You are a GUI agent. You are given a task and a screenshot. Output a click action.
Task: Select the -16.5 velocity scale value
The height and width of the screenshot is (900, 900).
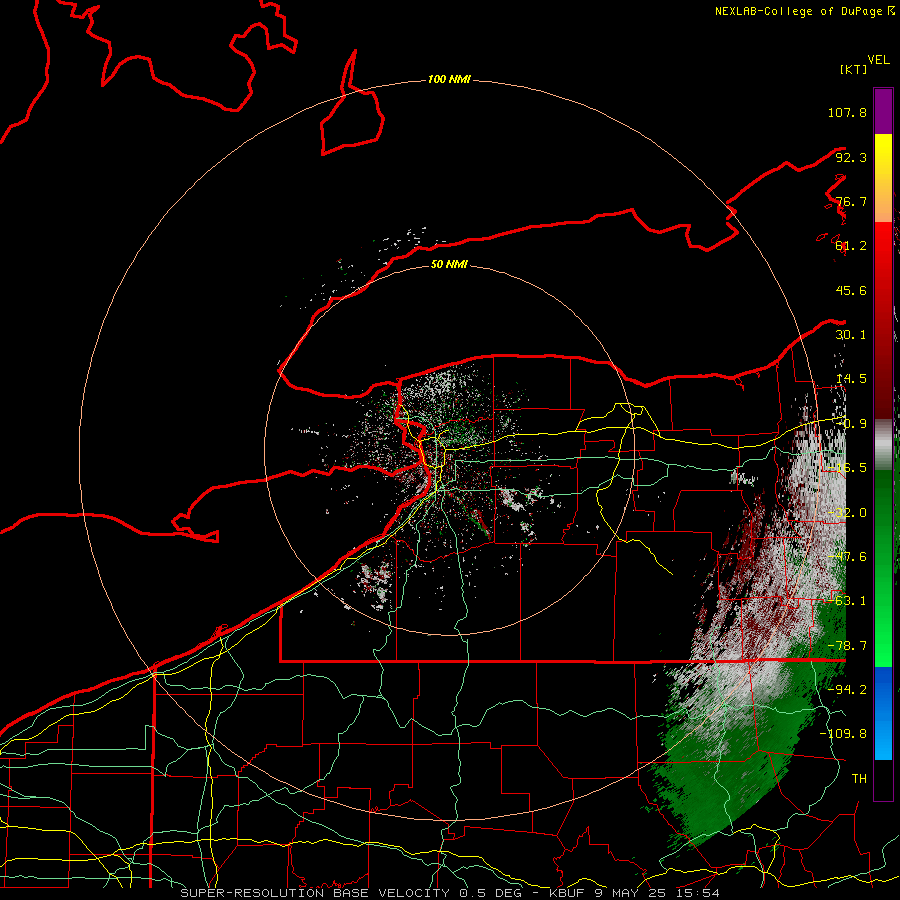(847, 468)
